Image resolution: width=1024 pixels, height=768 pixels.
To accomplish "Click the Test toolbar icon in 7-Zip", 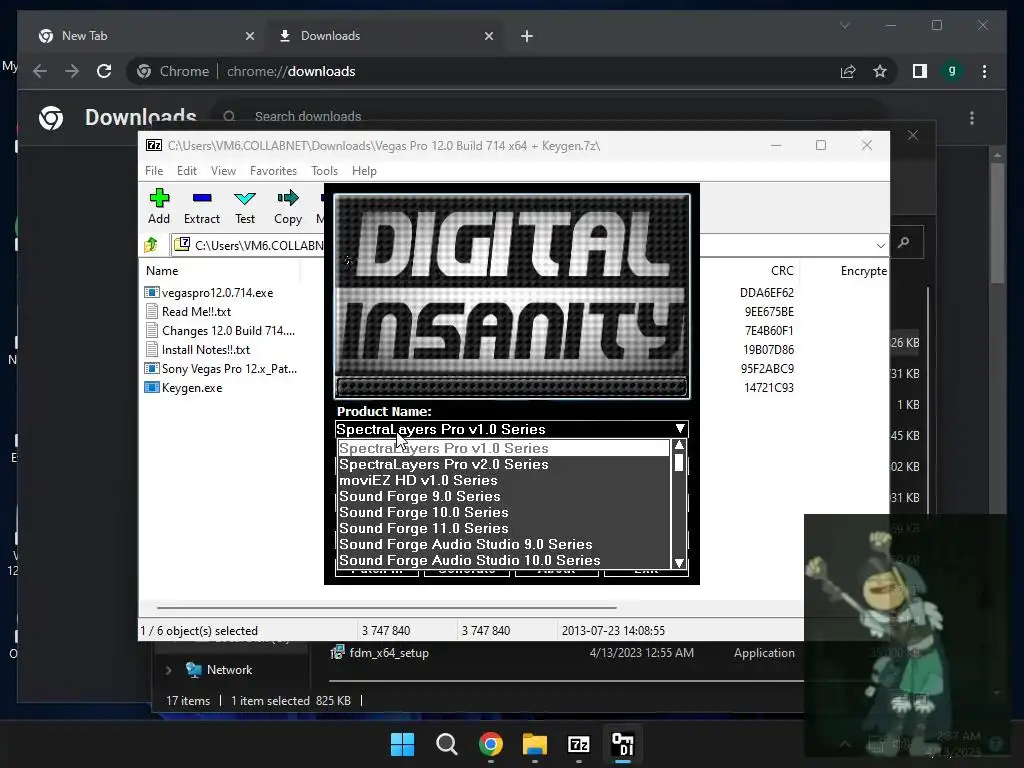I will pyautogui.click(x=245, y=207).
